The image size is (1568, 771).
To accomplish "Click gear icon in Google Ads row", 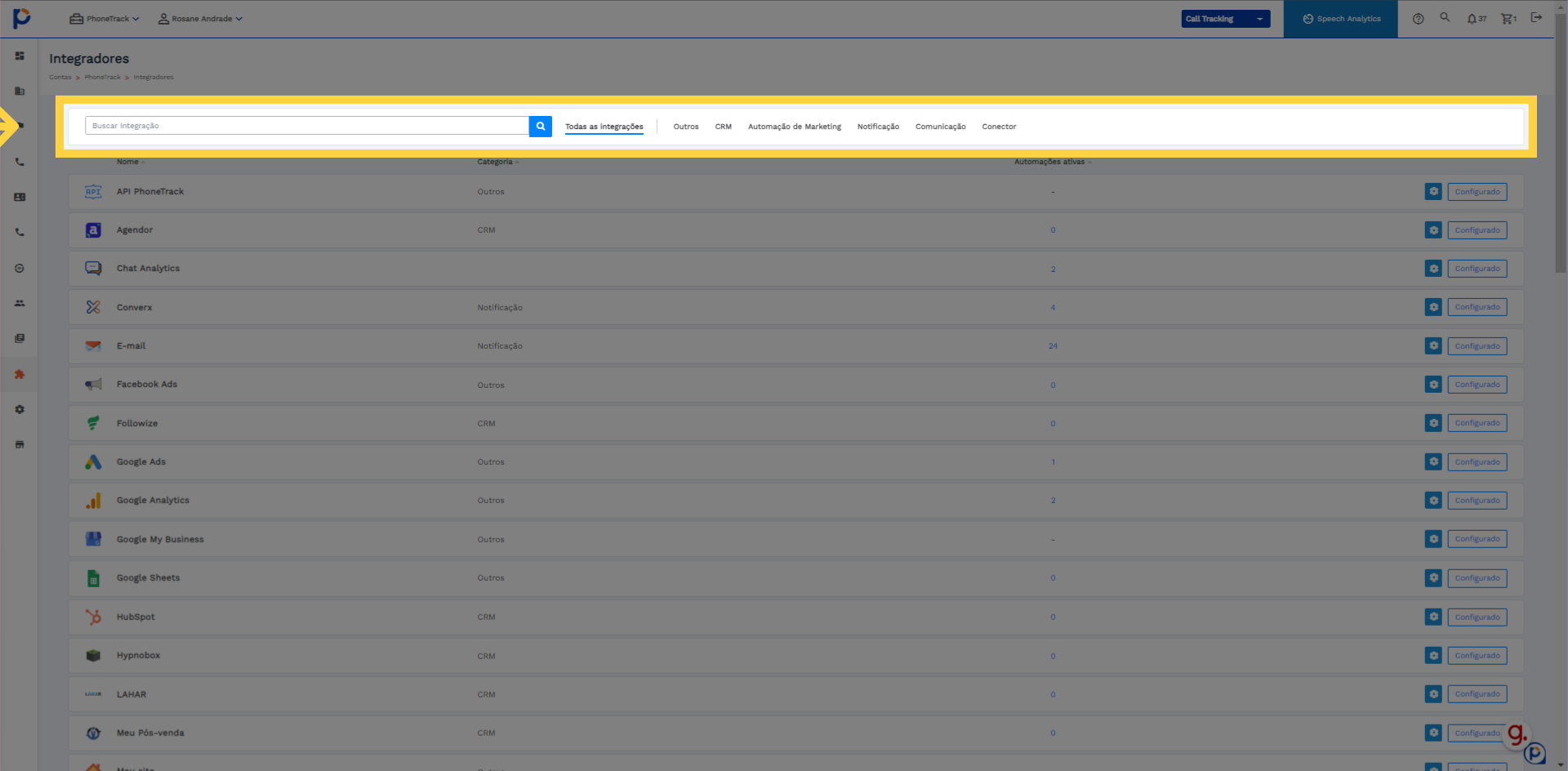I will [1433, 462].
